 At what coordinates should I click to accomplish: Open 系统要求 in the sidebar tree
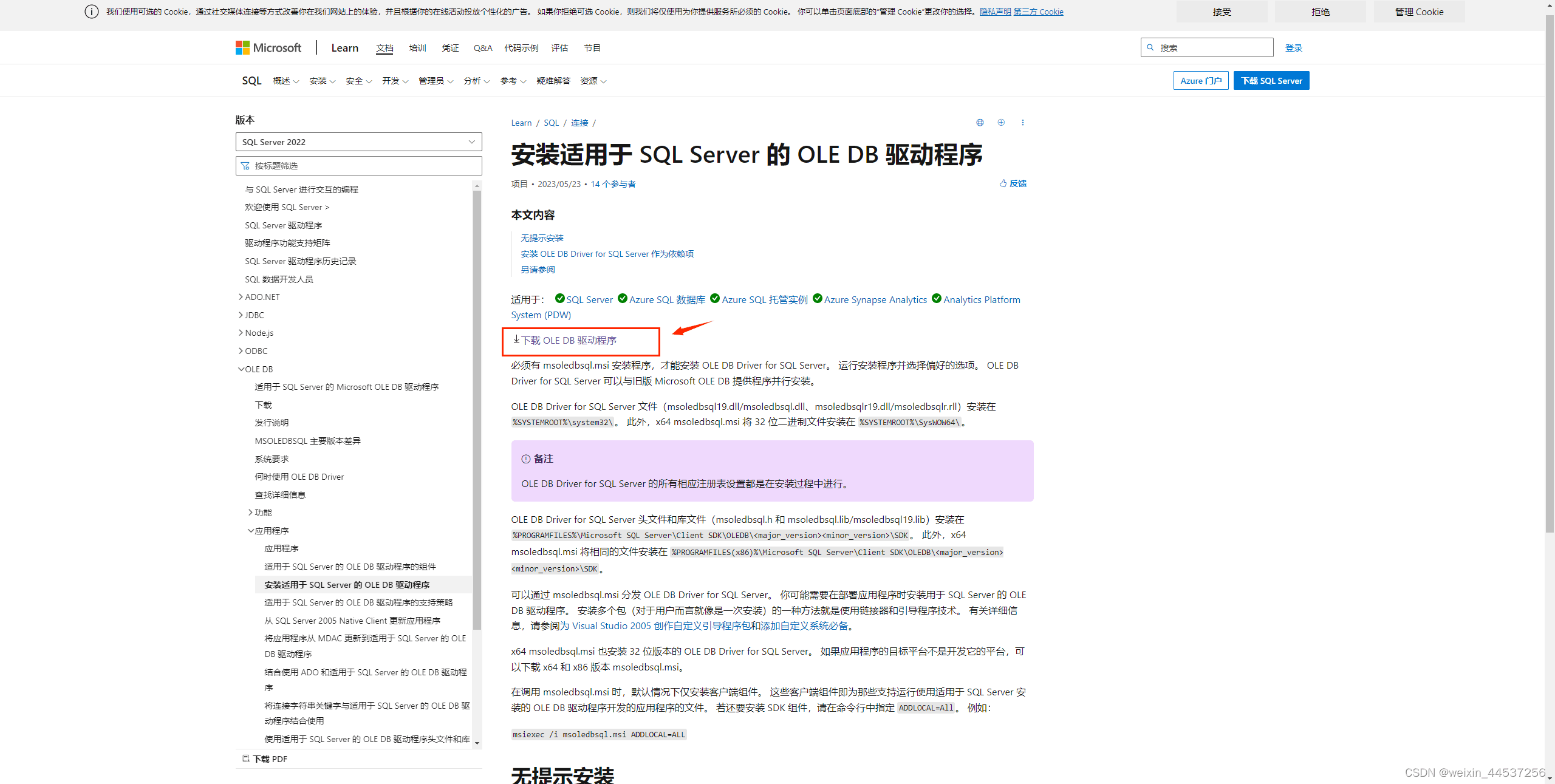point(272,459)
